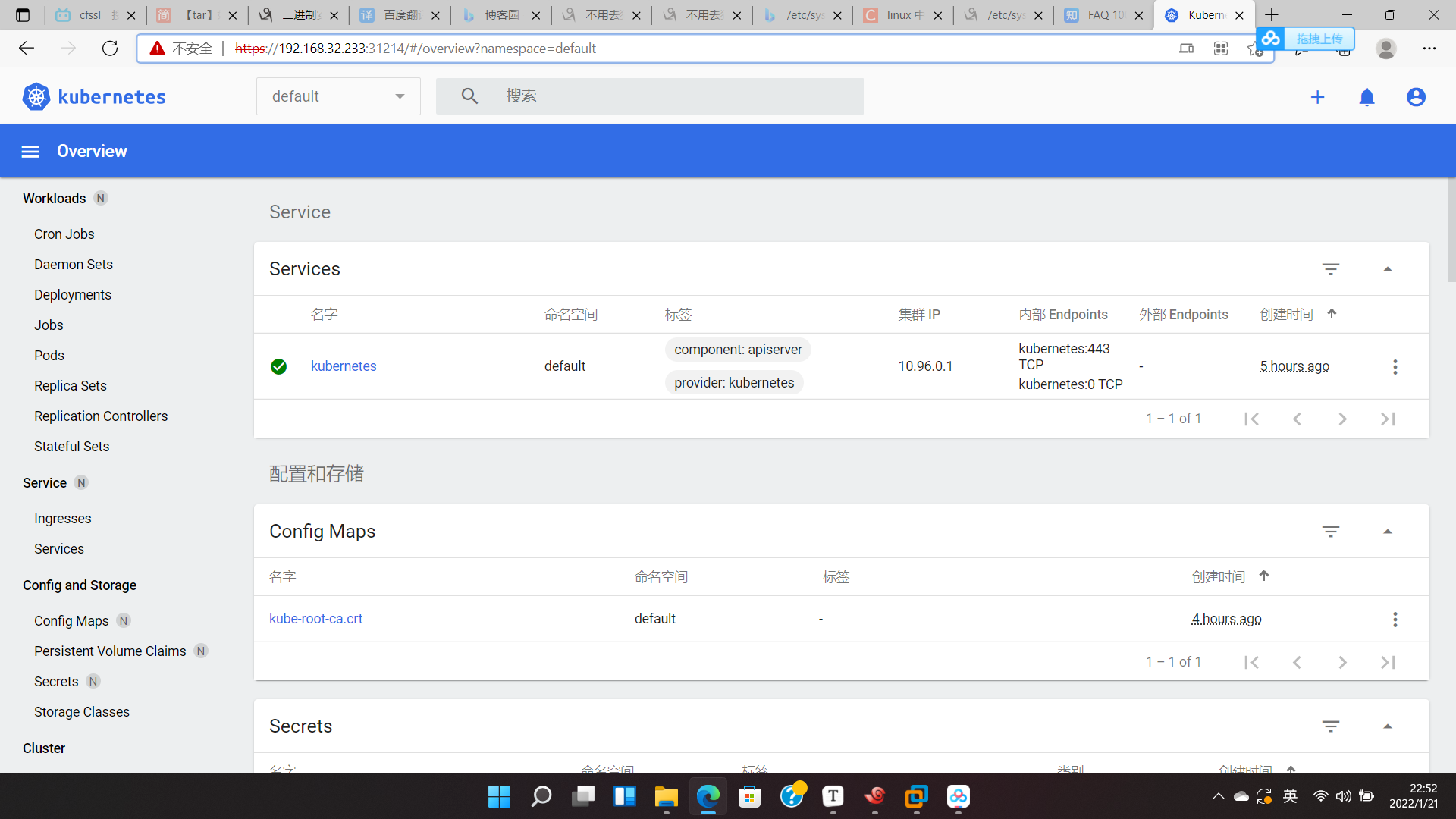Open File Explorer from taskbar

pos(666,796)
